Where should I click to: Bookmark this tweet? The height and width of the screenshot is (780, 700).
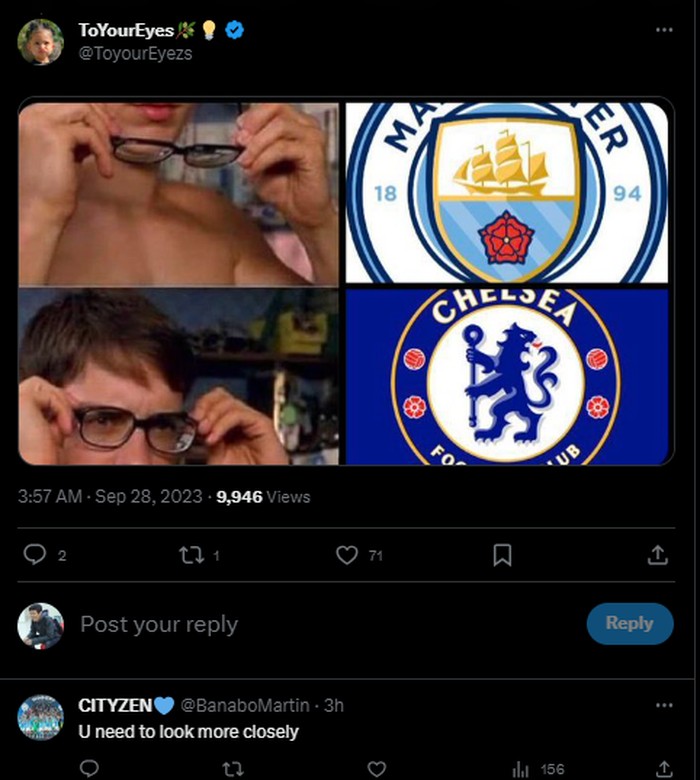point(503,554)
